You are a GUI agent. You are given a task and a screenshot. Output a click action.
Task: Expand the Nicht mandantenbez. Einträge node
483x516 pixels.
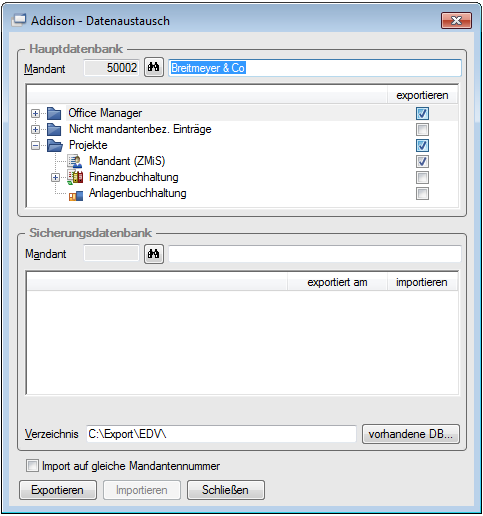[35, 129]
